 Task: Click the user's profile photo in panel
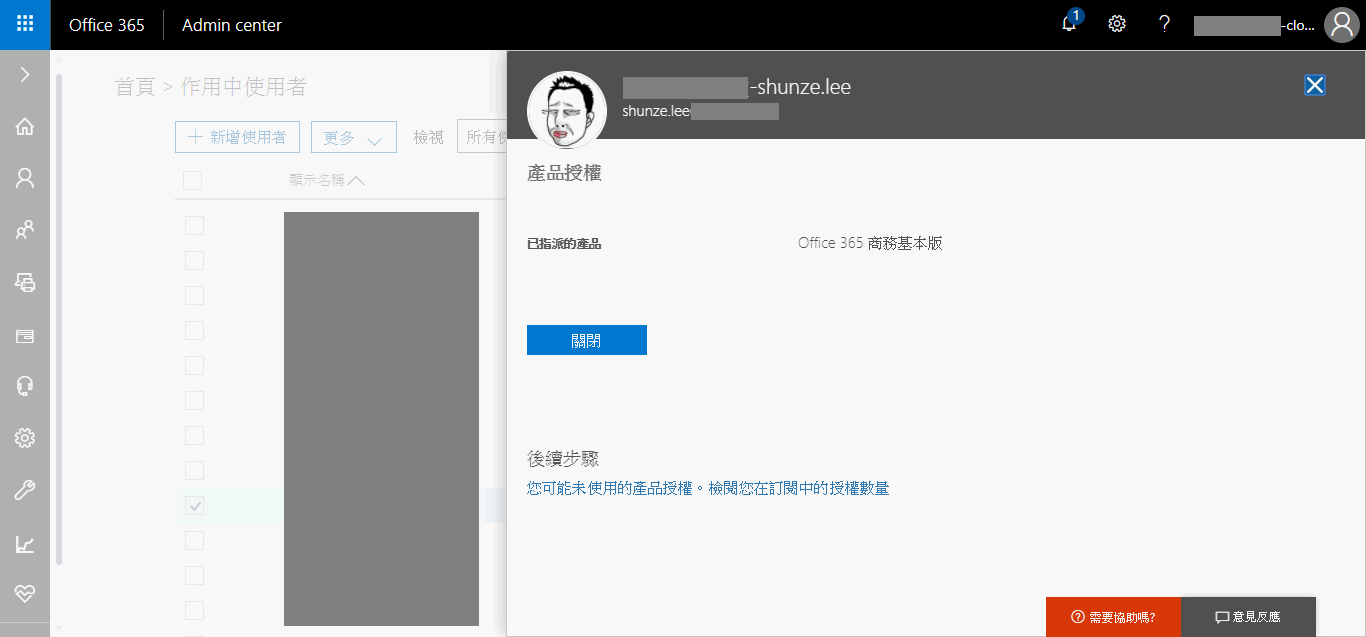[x=567, y=111]
